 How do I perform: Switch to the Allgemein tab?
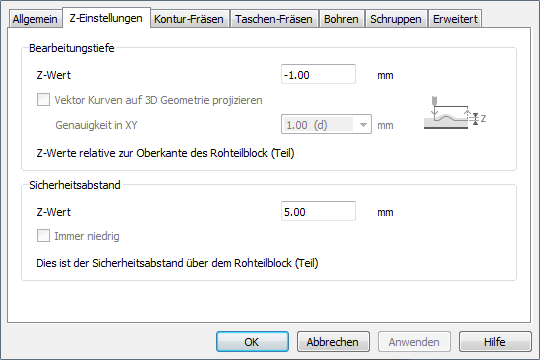(x=35, y=19)
